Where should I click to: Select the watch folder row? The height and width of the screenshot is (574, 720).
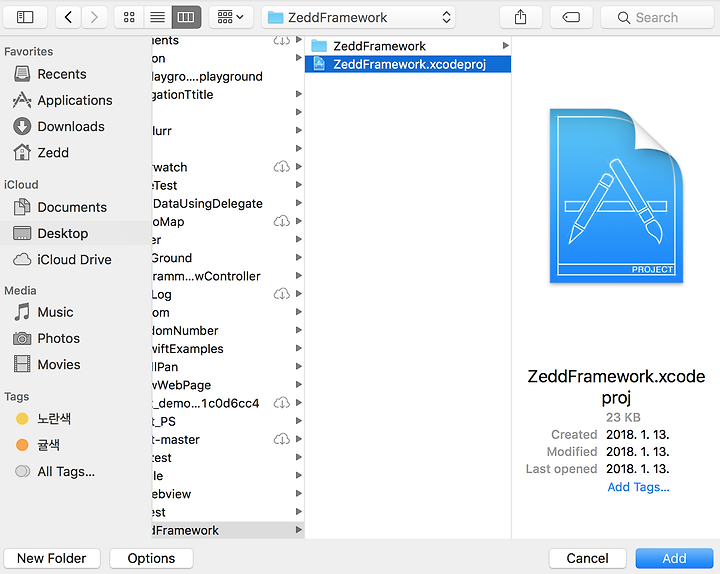coord(228,167)
